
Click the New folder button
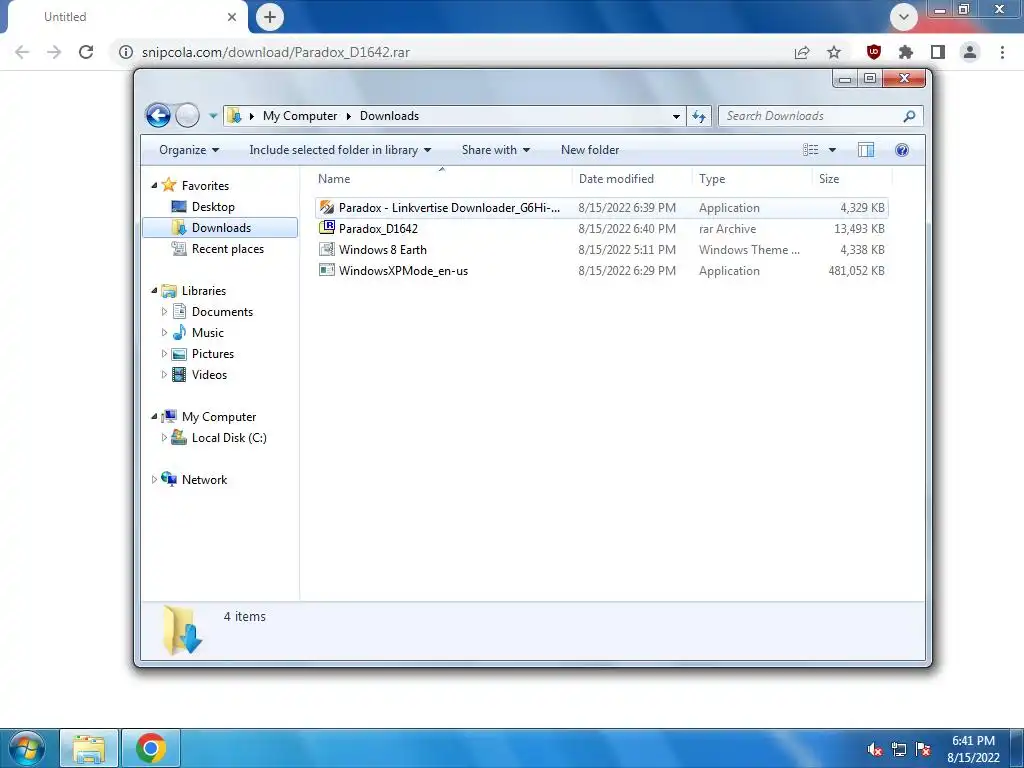coord(590,150)
